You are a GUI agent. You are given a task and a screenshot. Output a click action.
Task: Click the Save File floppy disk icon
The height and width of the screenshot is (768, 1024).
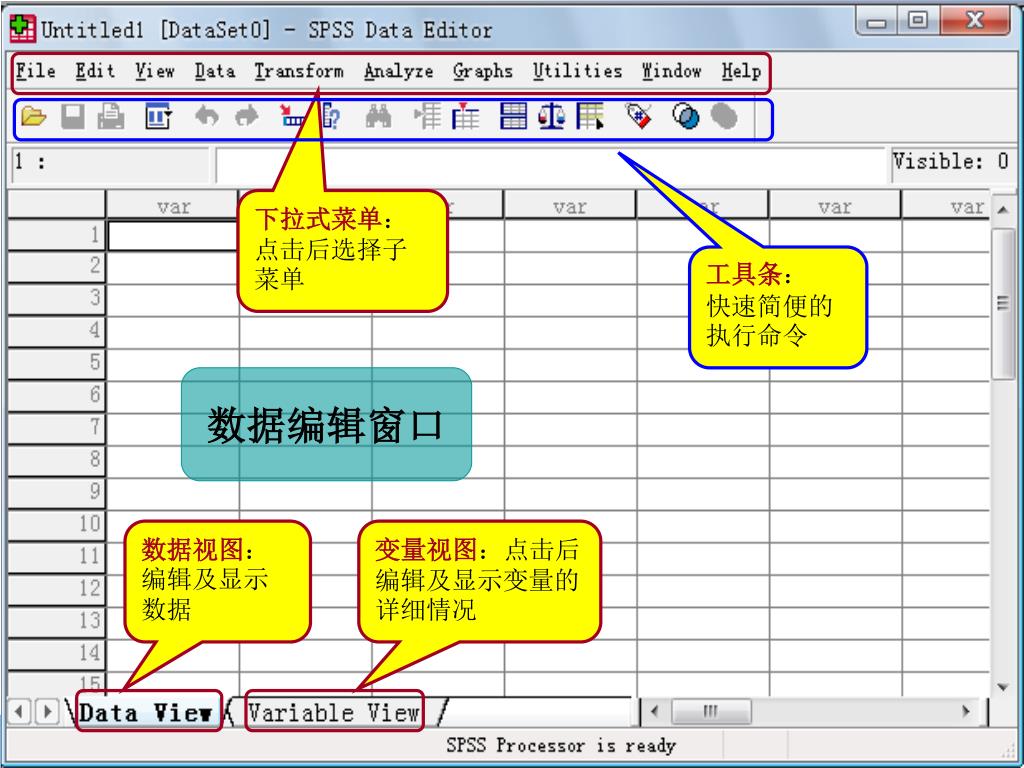pos(72,117)
